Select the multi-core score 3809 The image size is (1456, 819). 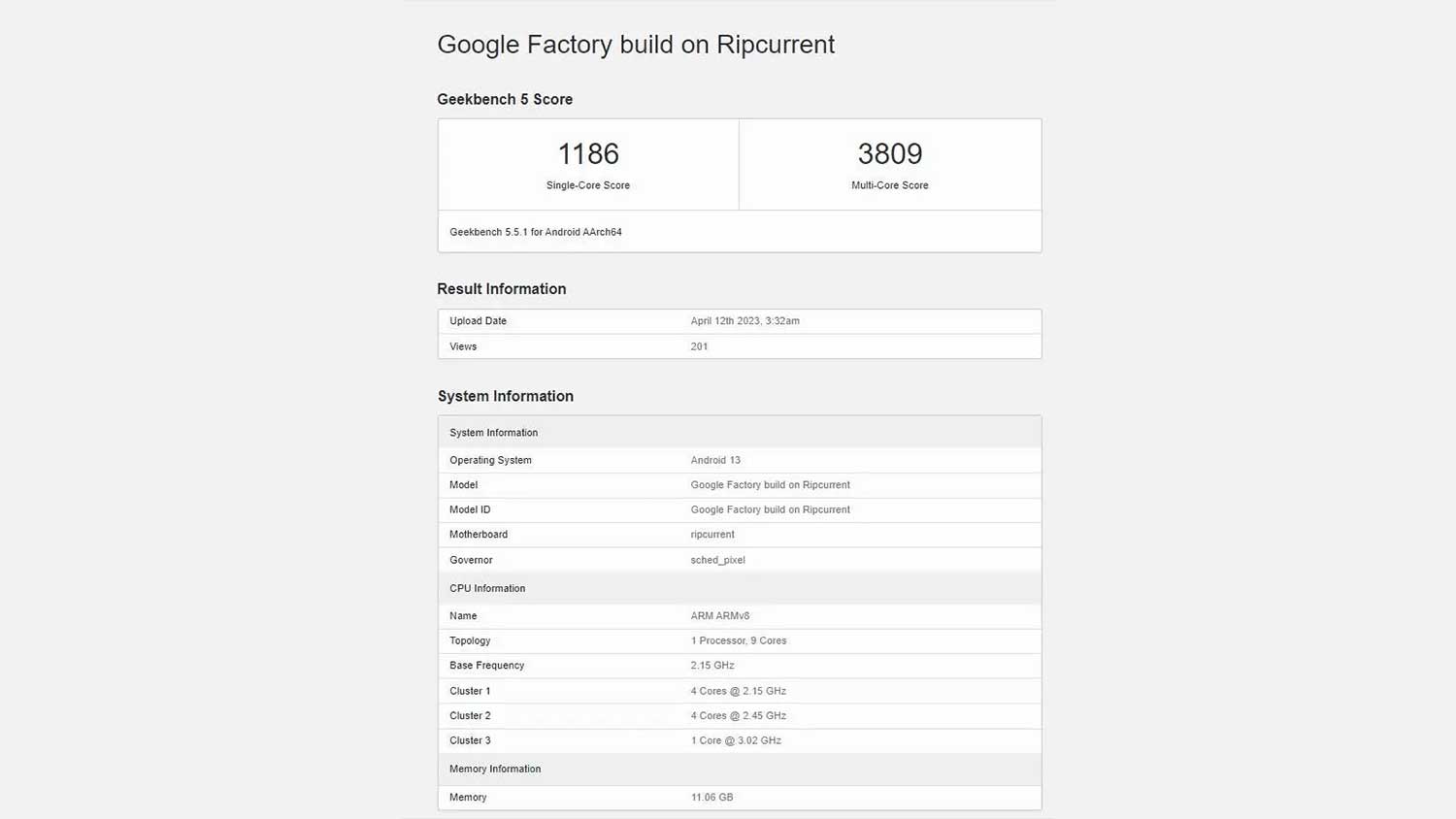[x=889, y=153]
